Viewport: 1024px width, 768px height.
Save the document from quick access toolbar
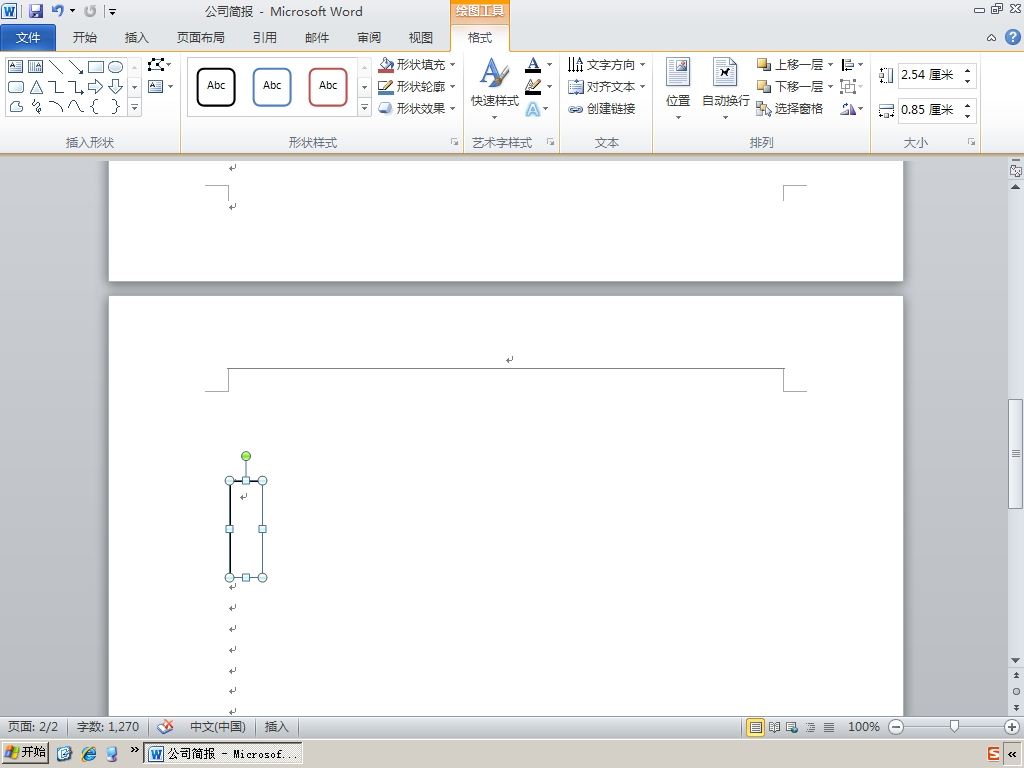(x=35, y=11)
